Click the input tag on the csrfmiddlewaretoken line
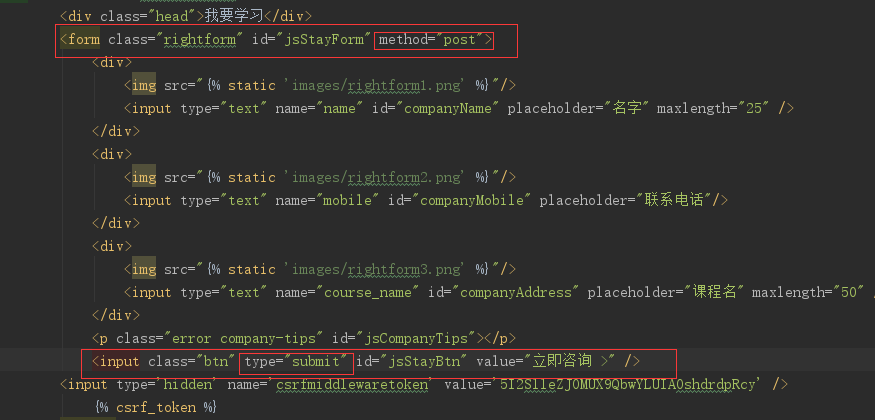Image resolution: width=875 pixels, height=420 pixels. (88, 384)
